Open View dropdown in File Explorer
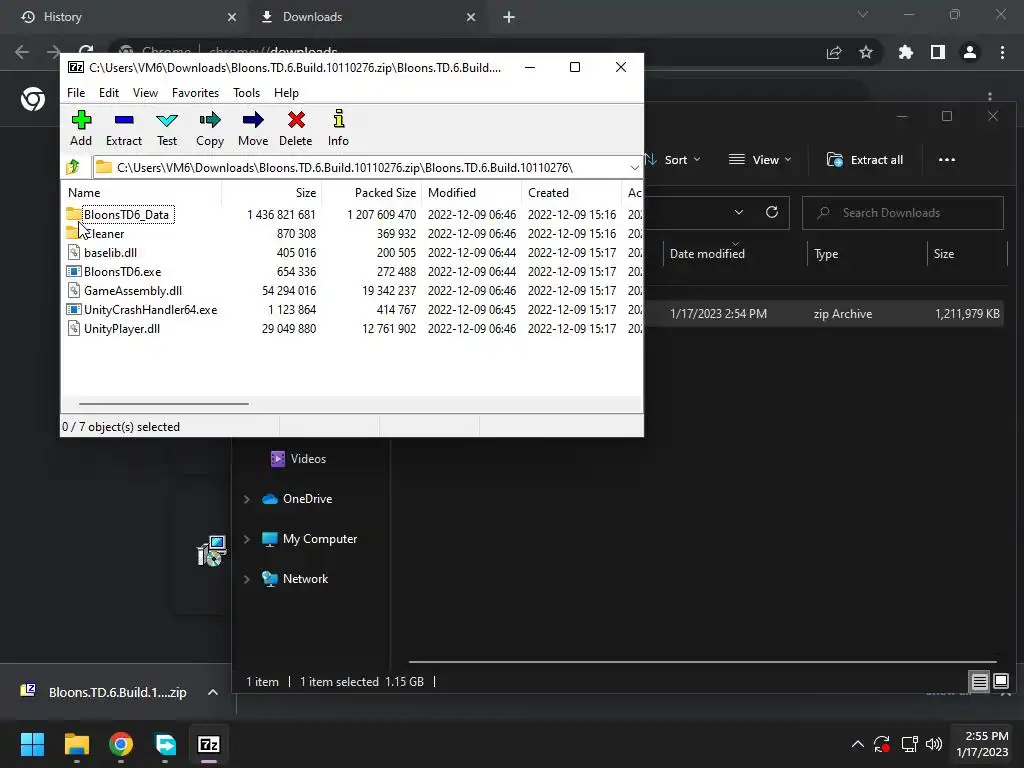The image size is (1024, 768). [760, 160]
